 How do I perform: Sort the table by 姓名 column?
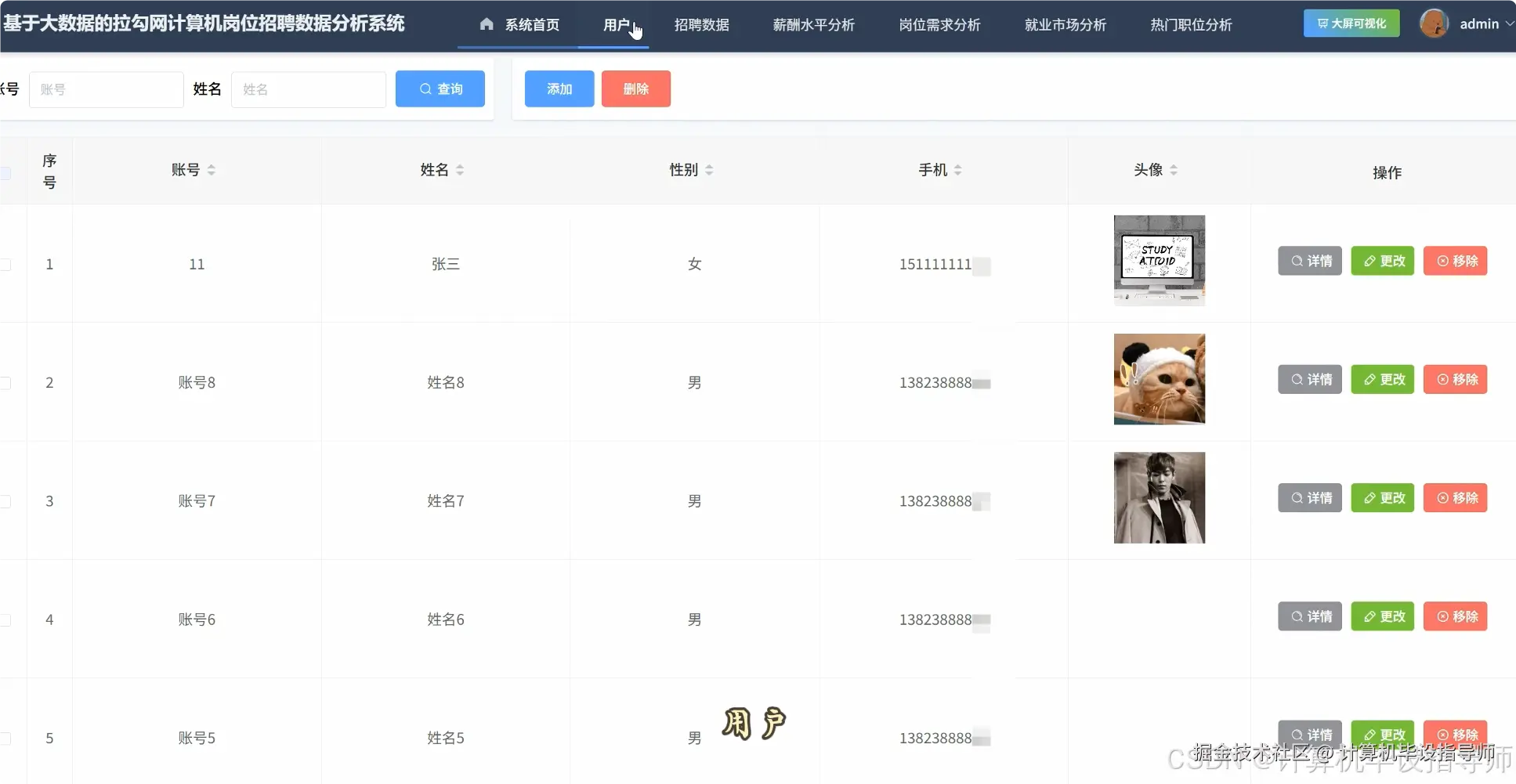[x=460, y=169]
